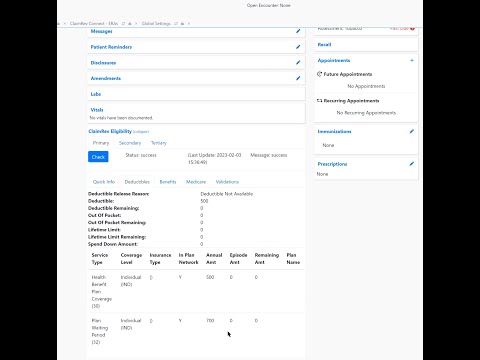Open the Benefits tab
This screenshot has height=360, width=480.
click(168, 182)
